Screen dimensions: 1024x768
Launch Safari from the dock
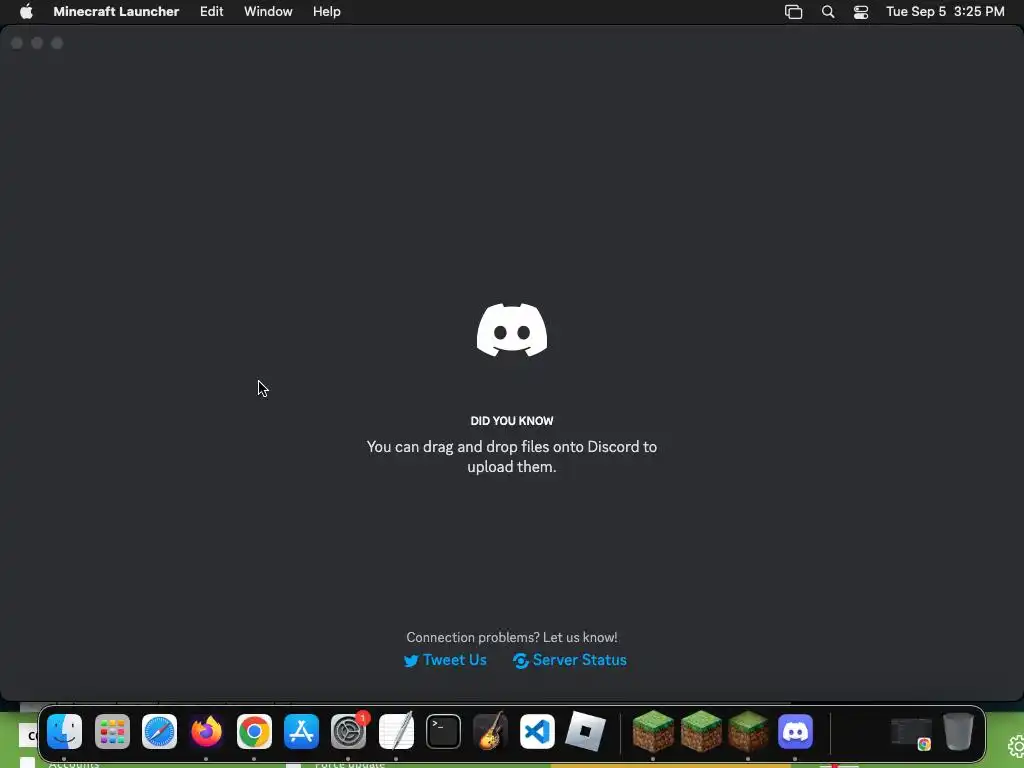[159, 731]
